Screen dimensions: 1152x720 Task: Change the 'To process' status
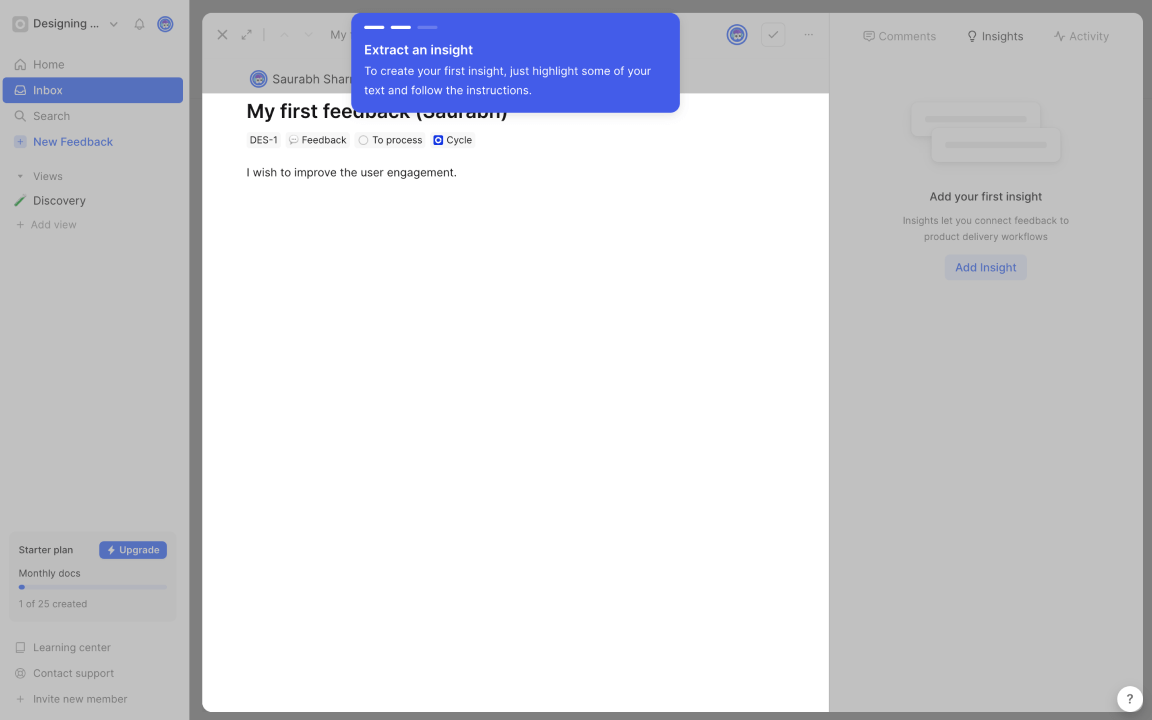point(390,140)
